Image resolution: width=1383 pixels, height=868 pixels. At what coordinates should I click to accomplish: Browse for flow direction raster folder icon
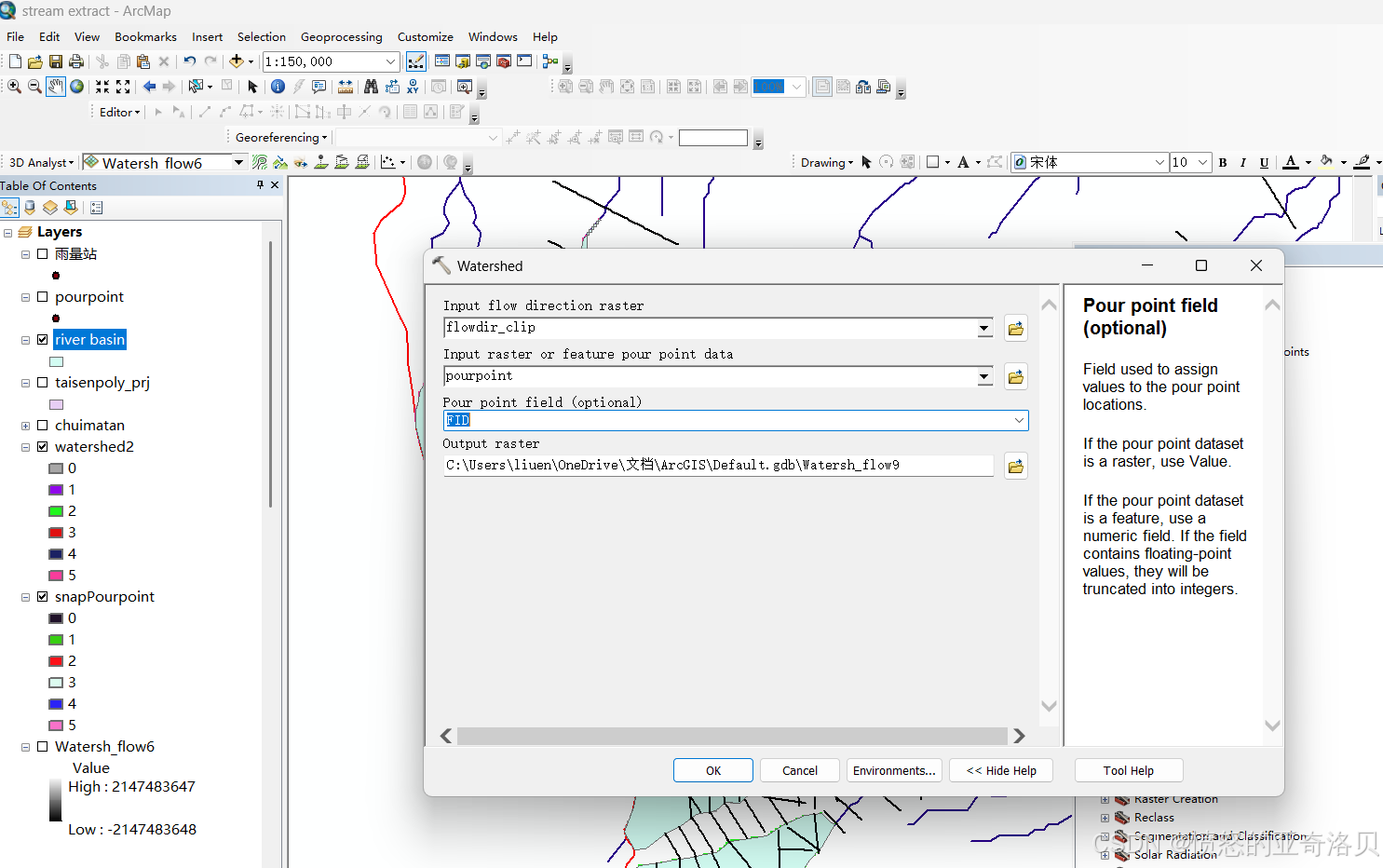tap(1016, 329)
